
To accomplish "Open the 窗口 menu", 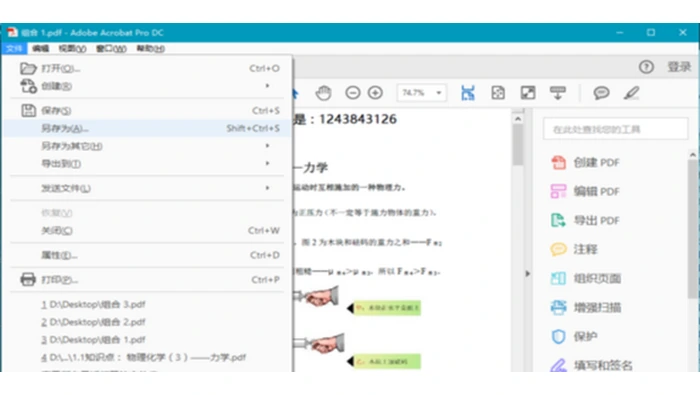I will (111, 48).
